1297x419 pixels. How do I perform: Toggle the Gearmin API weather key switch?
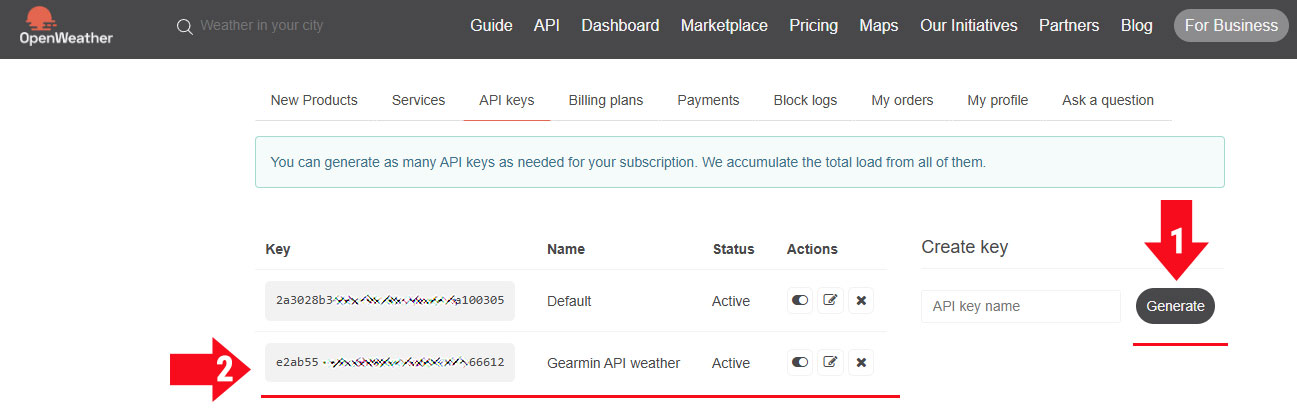click(x=799, y=363)
